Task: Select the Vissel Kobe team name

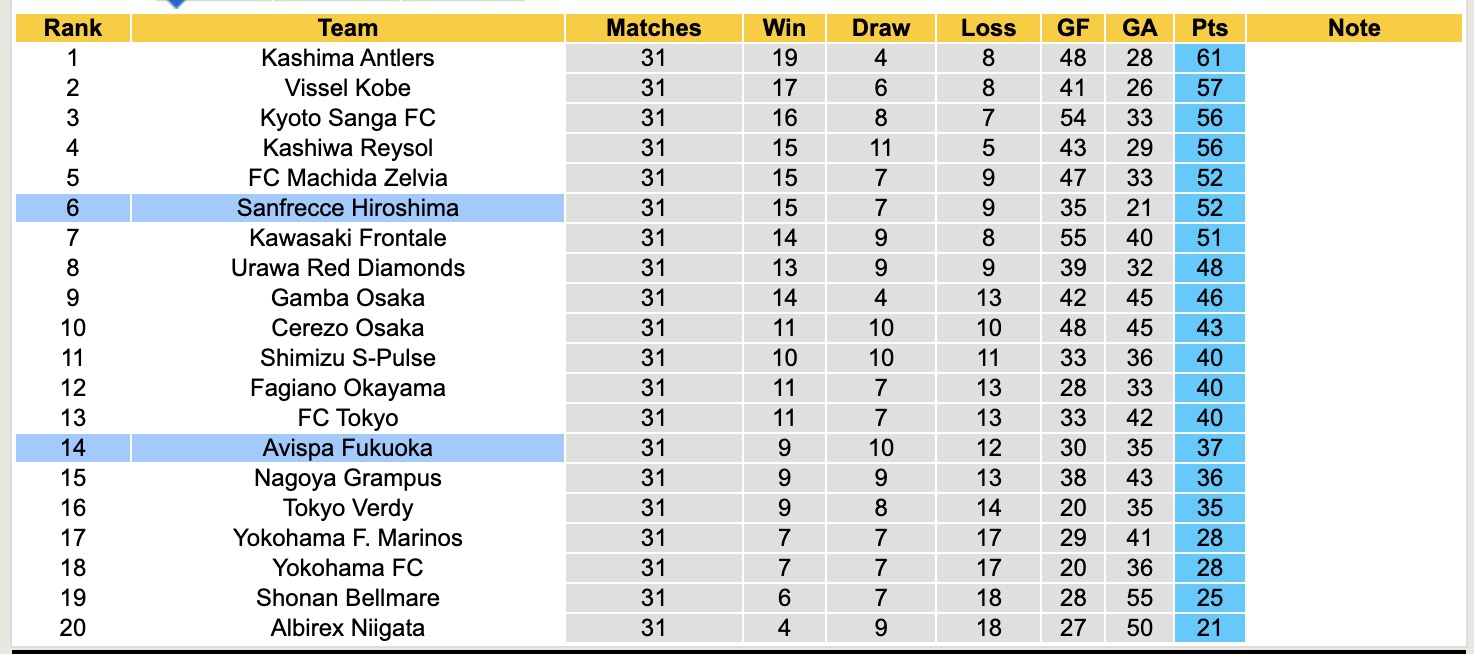Action: pyautogui.click(x=347, y=88)
